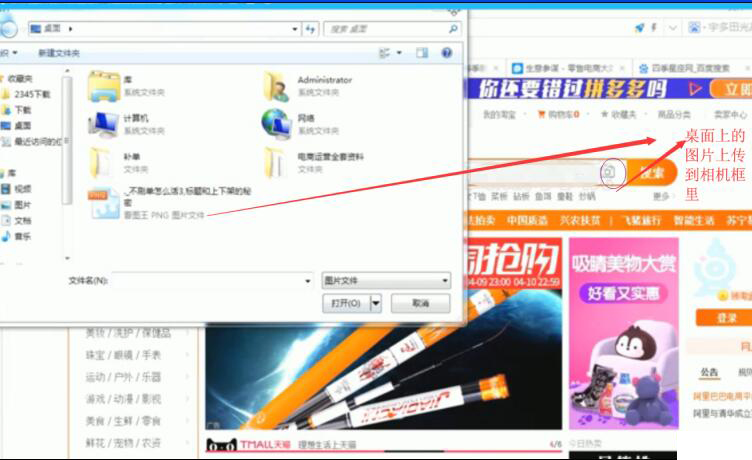The image size is (752, 460).
Task: Open 兴农扶贫 in the orange nav bar
Action: click(x=580, y=221)
